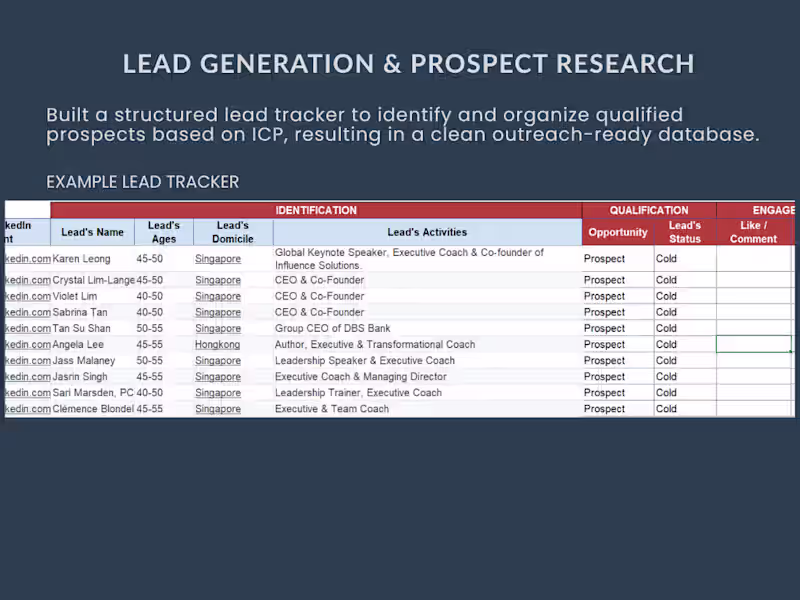
Task: Click the Group CEO of DBS Bank cell
Action: tap(427, 328)
